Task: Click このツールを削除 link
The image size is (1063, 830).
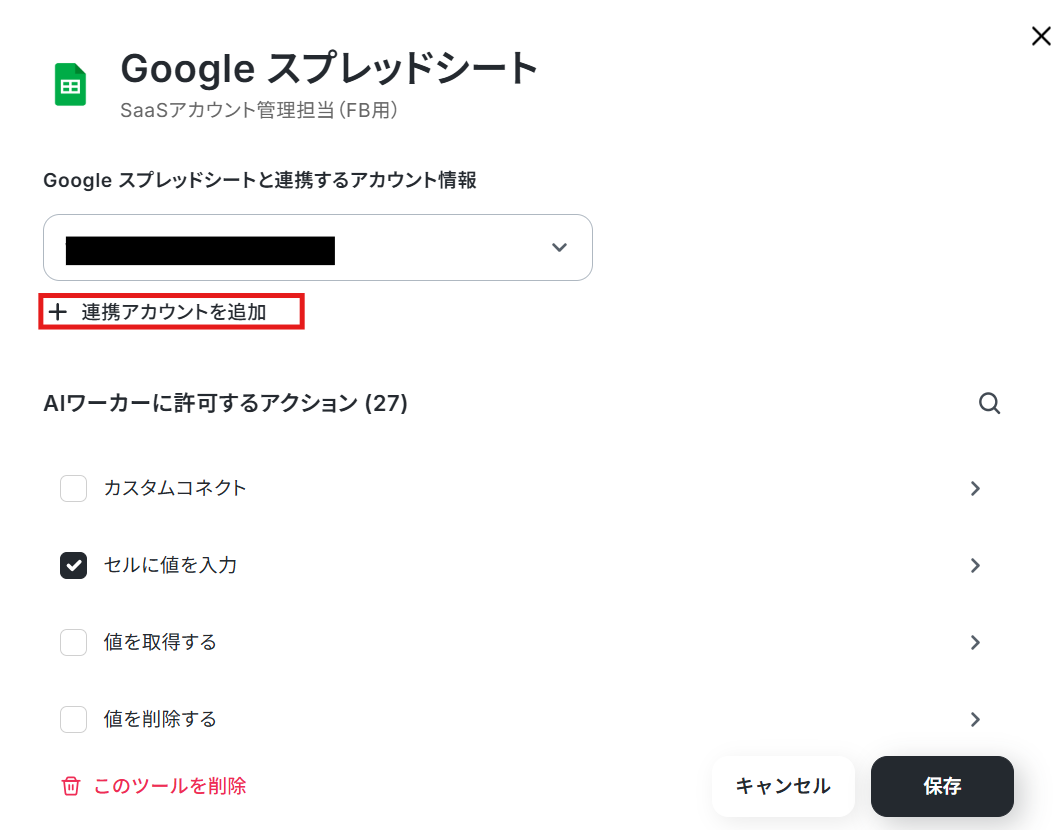Action: [169, 786]
